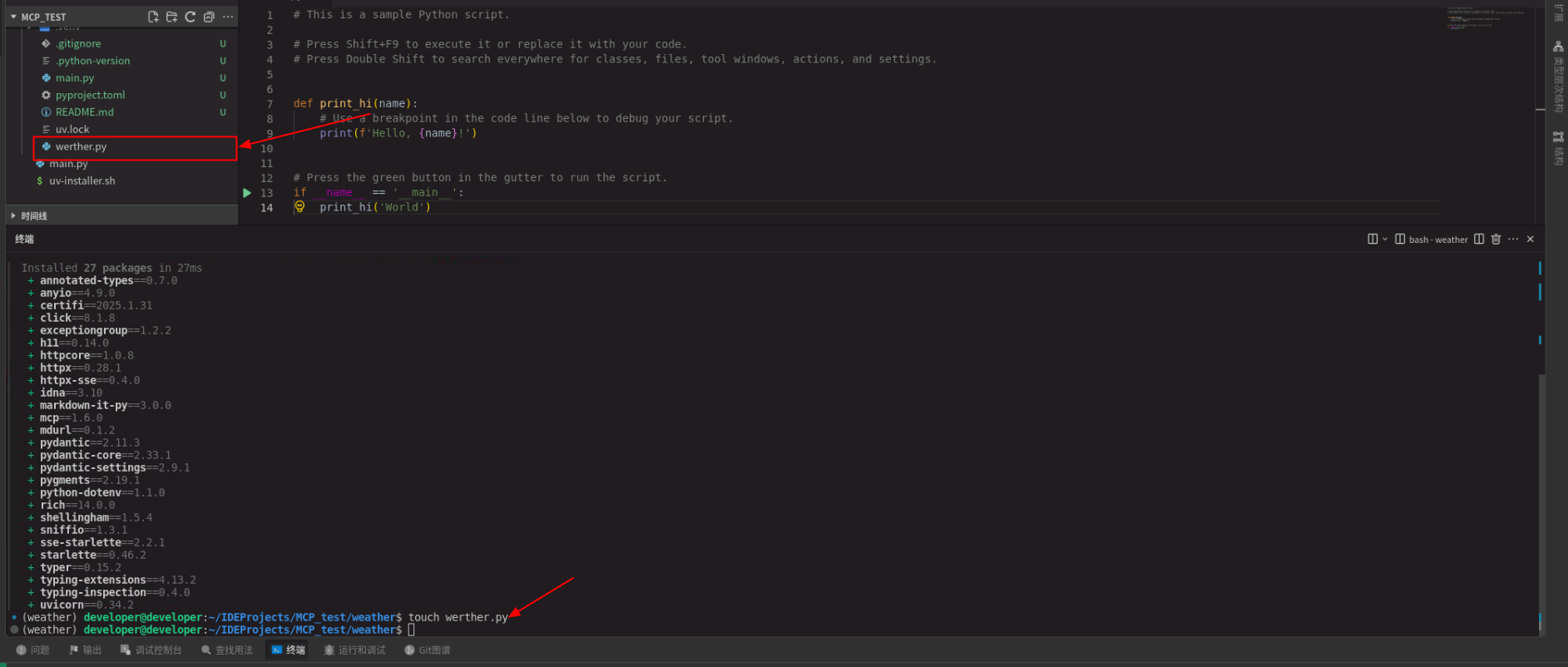Image resolution: width=1568 pixels, height=667 pixels.
Task: Click the 终端 panel title
Action: pyautogui.click(x=24, y=240)
